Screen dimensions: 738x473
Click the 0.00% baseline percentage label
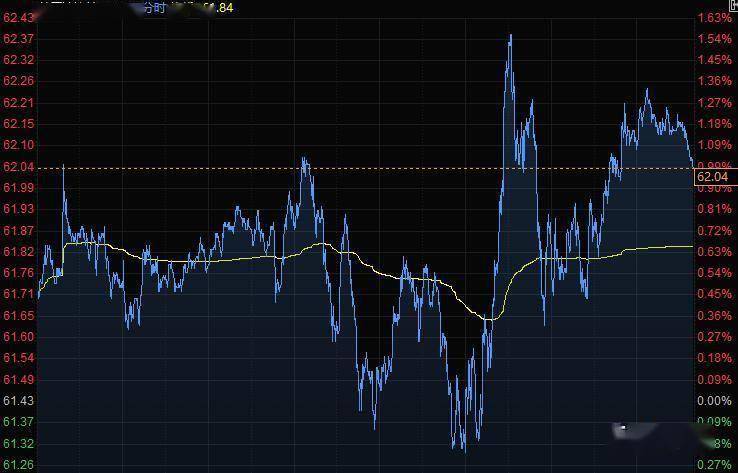point(713,400)
